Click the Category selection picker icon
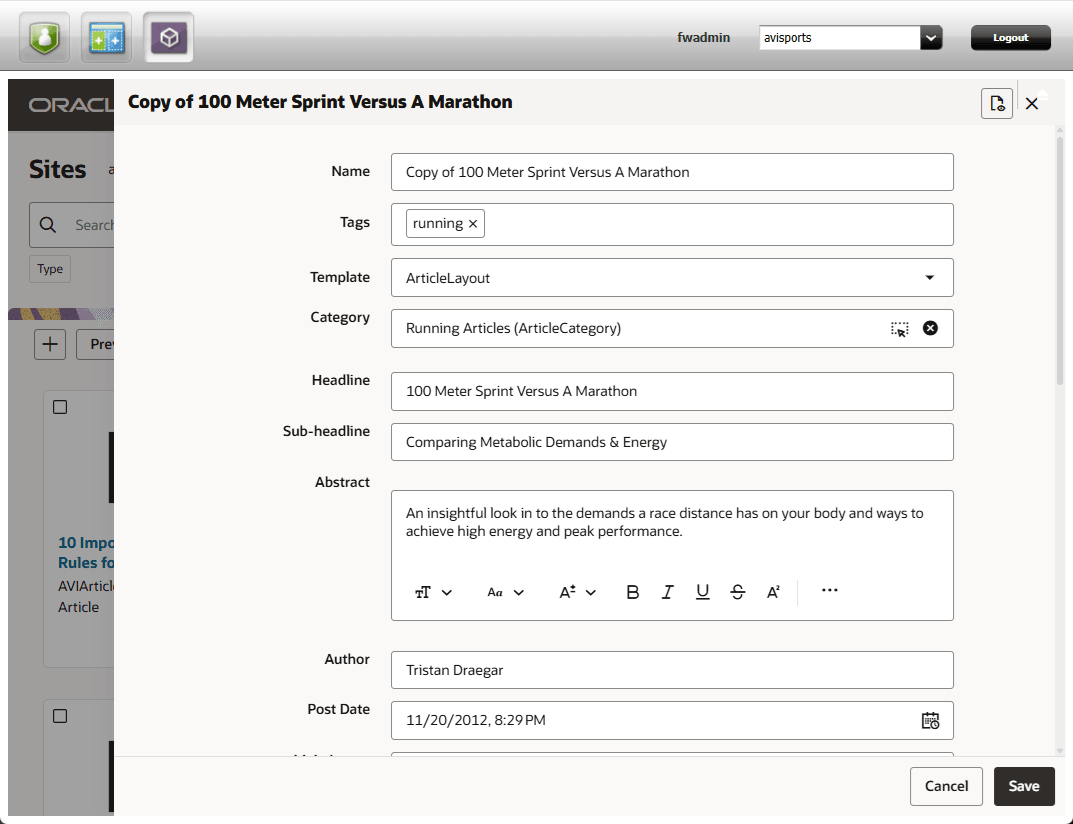Viewport: 1073px width, 824px height. (x=899, y=328)
